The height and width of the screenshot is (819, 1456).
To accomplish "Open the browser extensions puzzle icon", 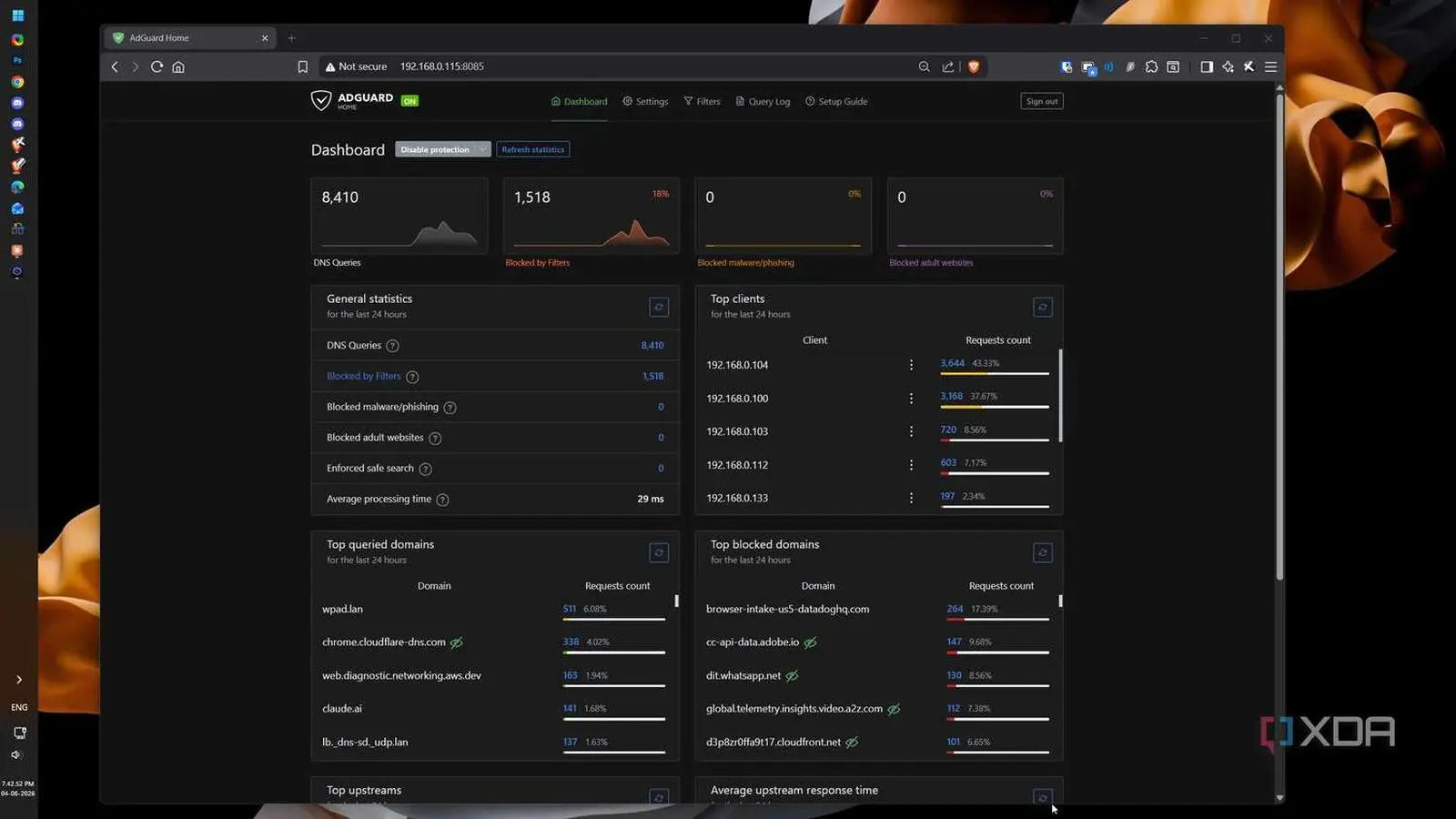I will (1151, 66).
